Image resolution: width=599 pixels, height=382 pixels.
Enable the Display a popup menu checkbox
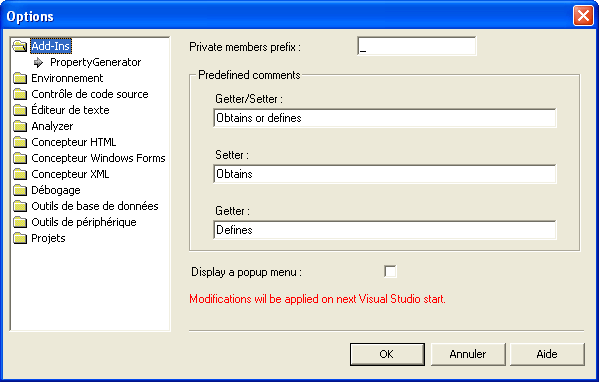pyautogui.click(x=390, y=272)
